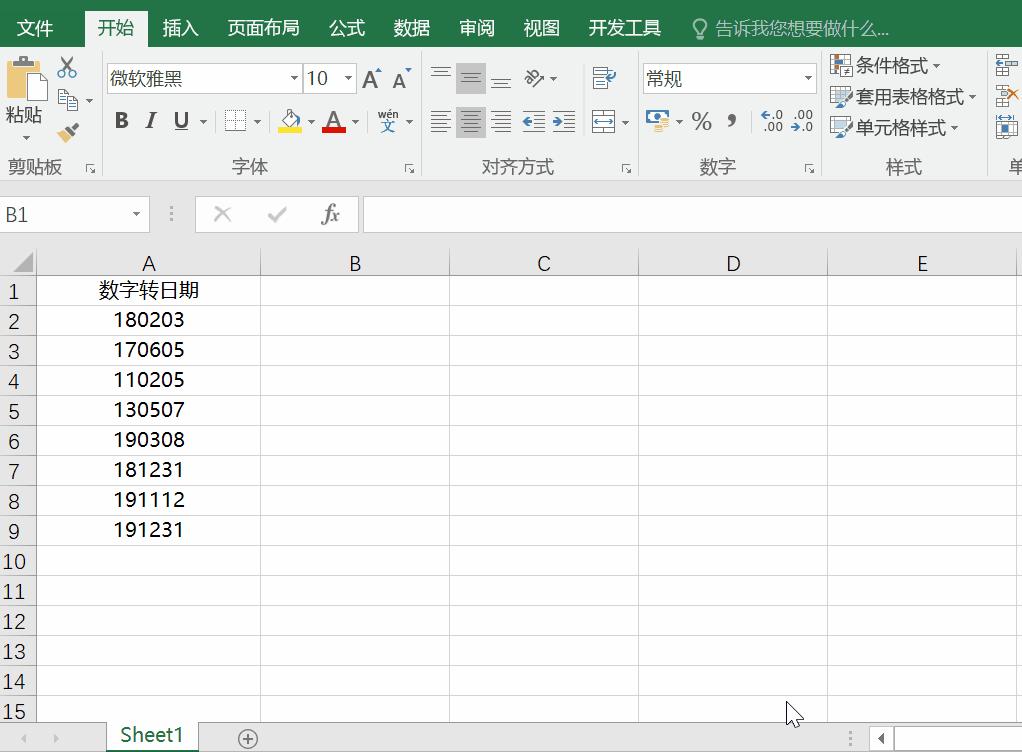Image resolution: width=1022 pixels, height=752 pixels.
Task: Click the Copy icon
Action: click(68, 100)
